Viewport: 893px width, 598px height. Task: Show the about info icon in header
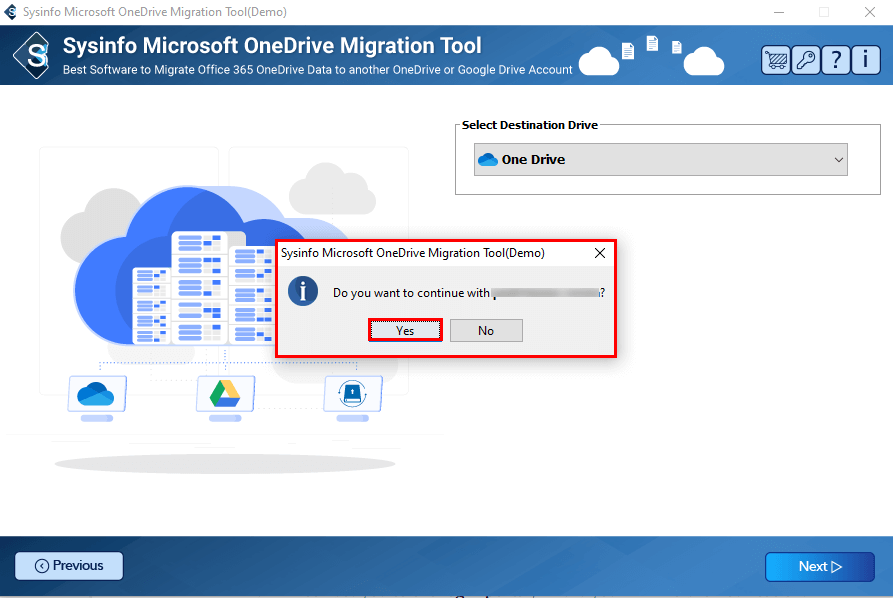(866, 60)
